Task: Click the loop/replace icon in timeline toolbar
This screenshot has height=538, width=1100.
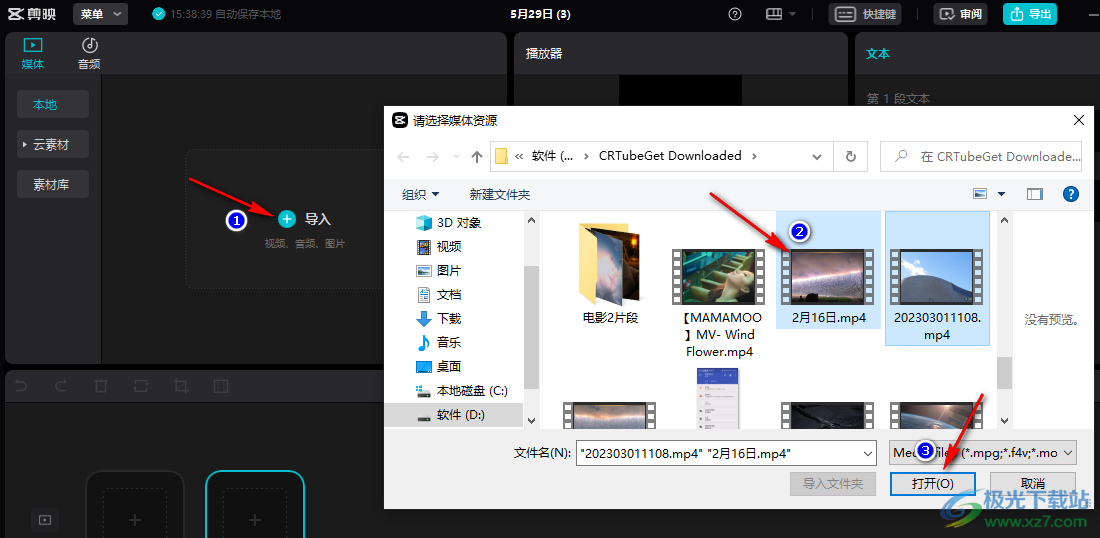Action: click(x=141, y=386)
